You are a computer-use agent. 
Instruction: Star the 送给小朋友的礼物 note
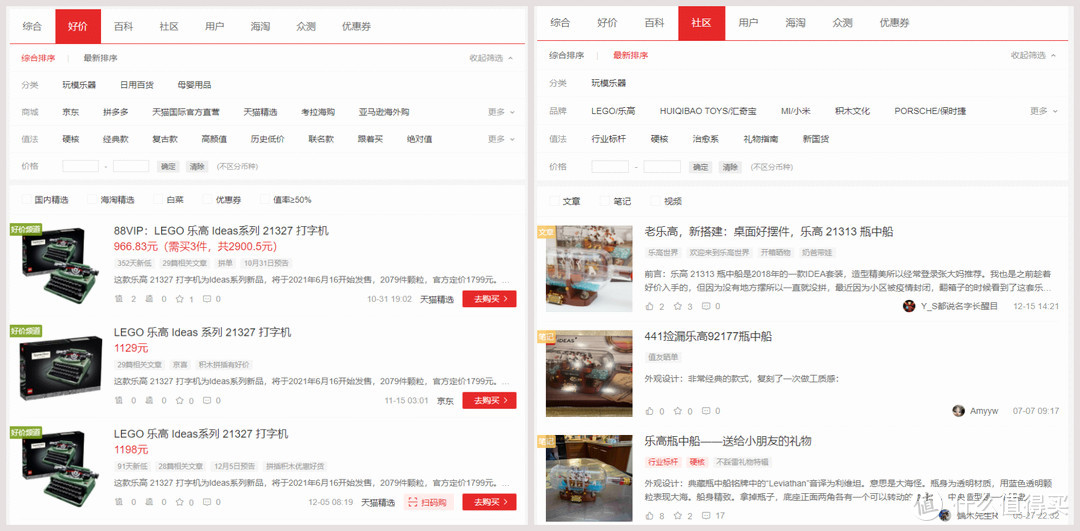point(678,515)
